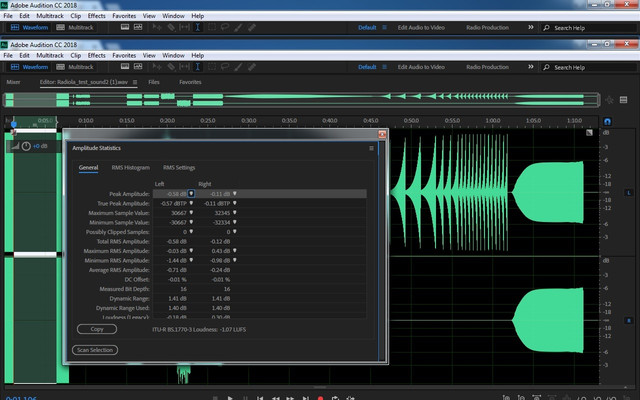Click Razor tool in back window toolbar
Image resolution: width=640 pixels, height=400 pixels.
tap(171, 27)
